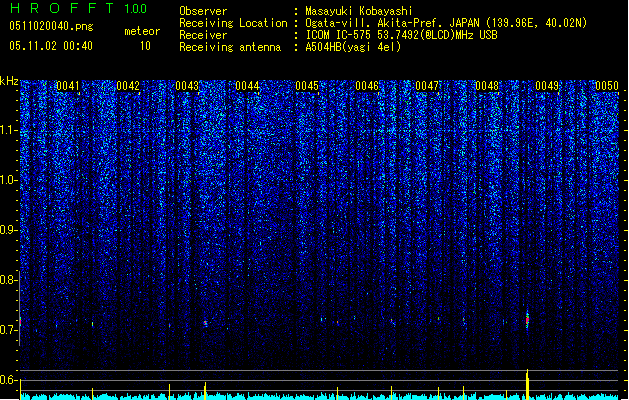Click the Receiving Location label
Screen dimensions: 629x400
coord(233,23)
